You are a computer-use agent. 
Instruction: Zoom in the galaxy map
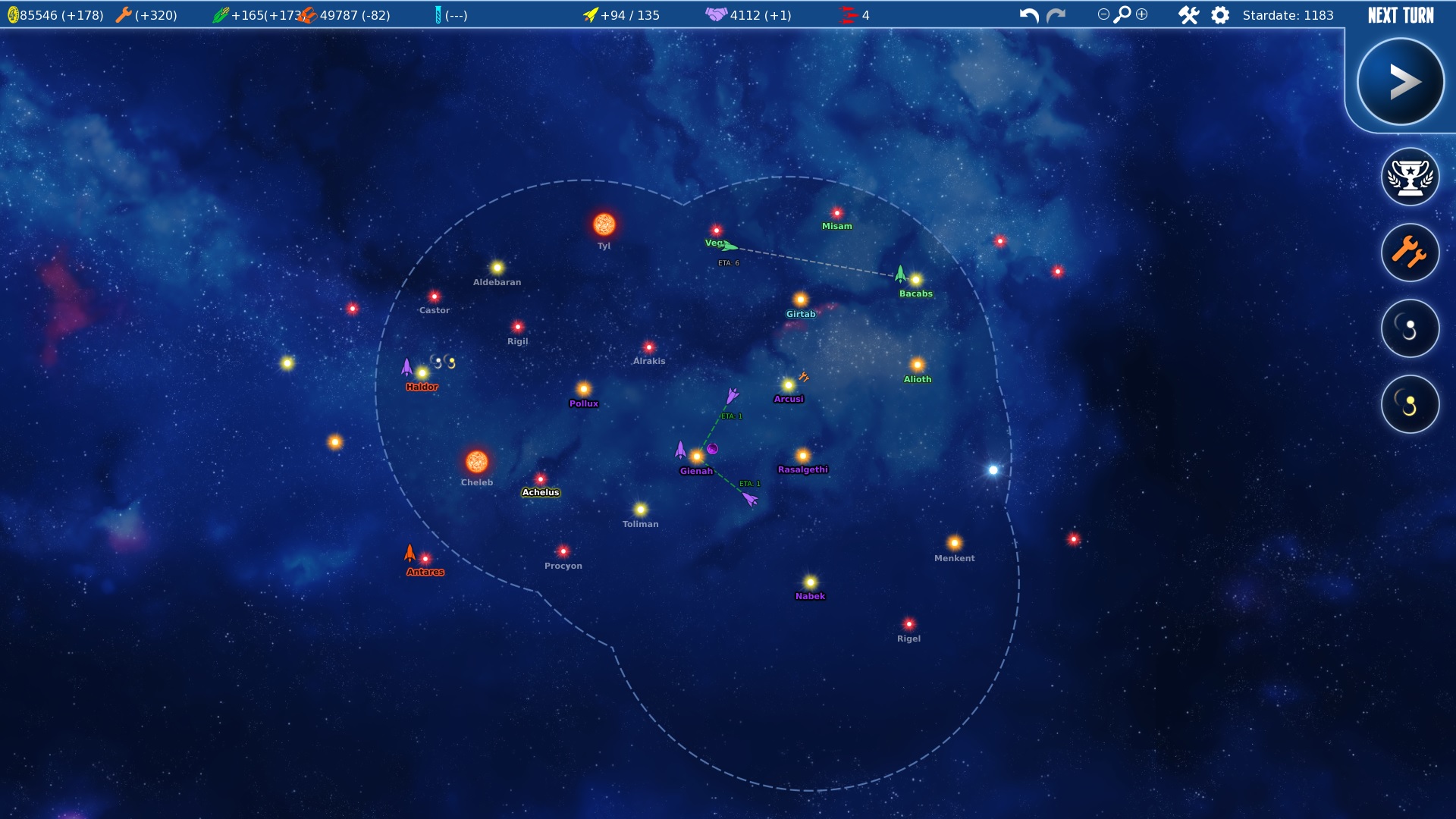coord(1142,14)
